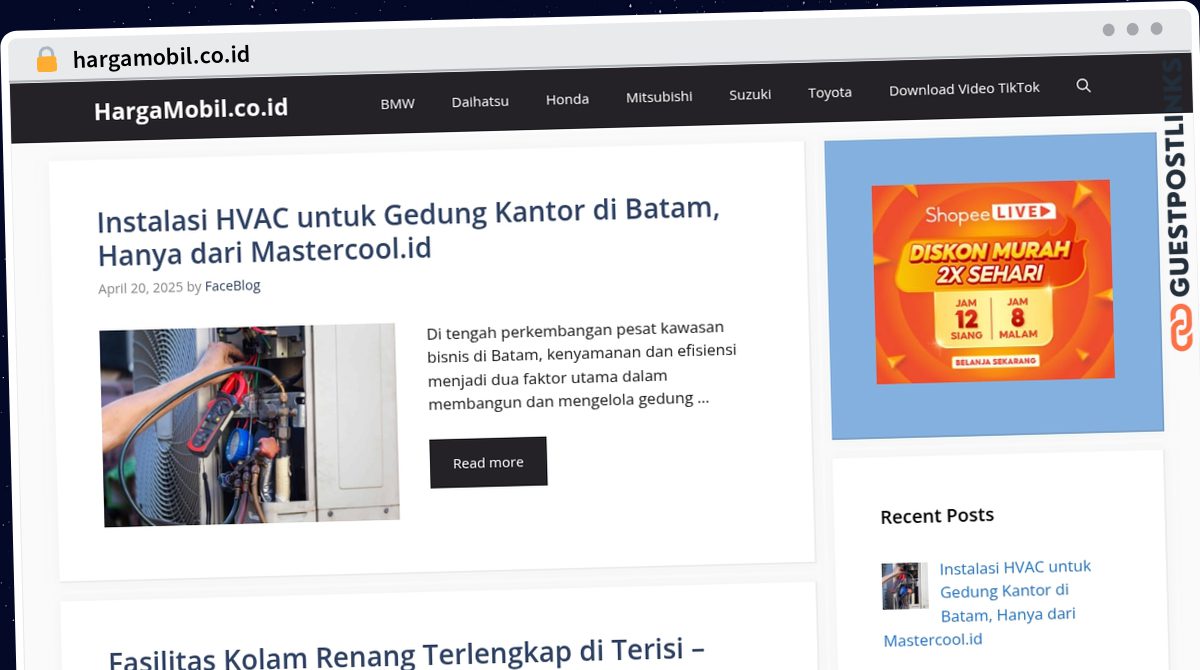Open the search magnifier icon in navigation

point(1083,86)
